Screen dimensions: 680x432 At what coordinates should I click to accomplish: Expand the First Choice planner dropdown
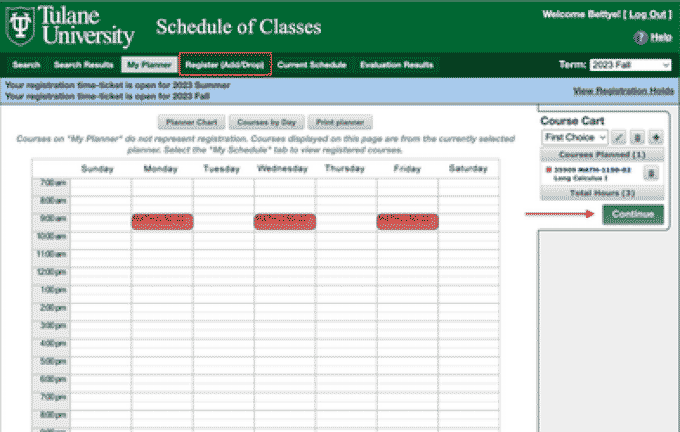pyautogui.click(x=575, y=137)
